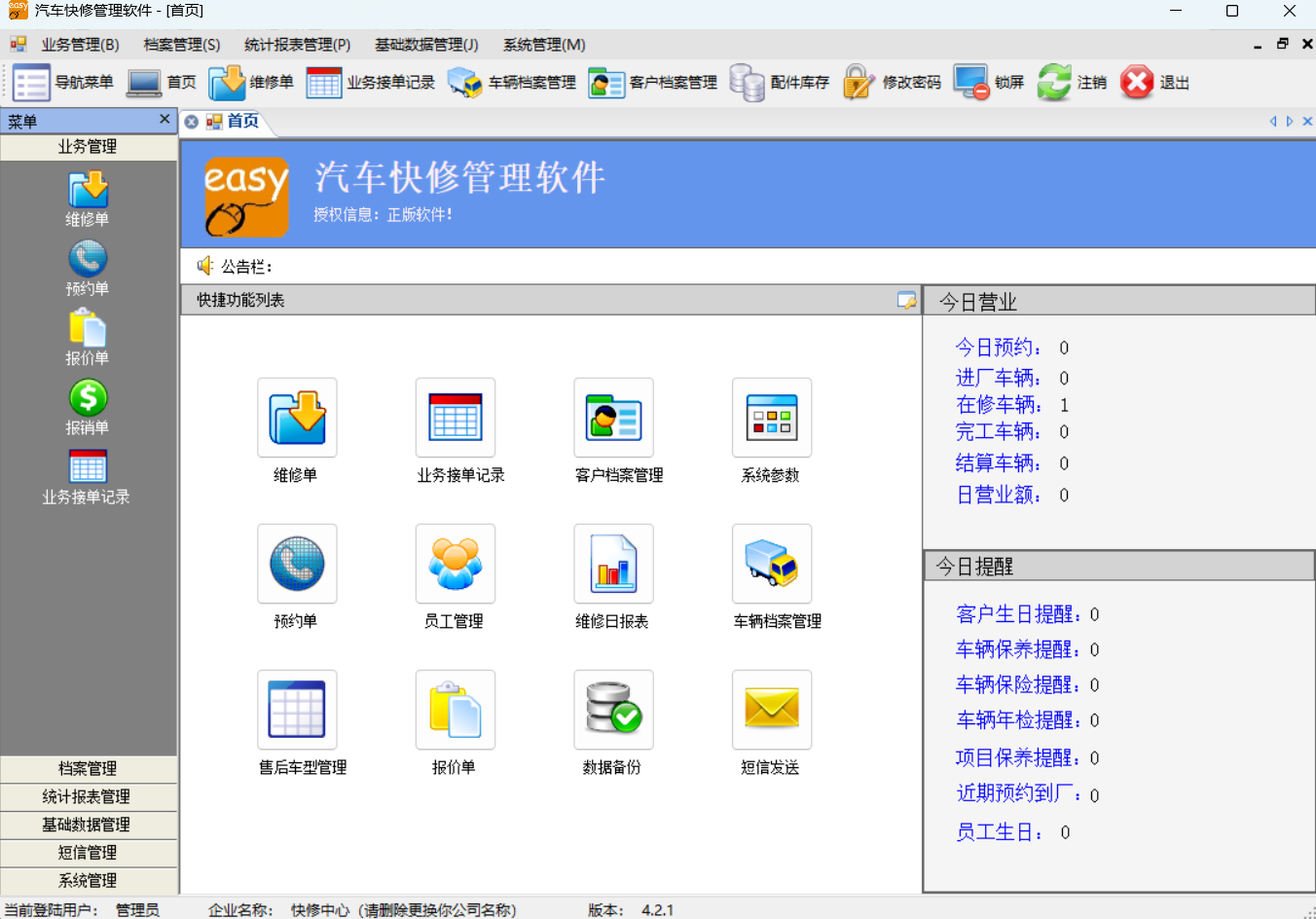
Task: Open 系统参数 settings icon
Action: click(772, 419)
